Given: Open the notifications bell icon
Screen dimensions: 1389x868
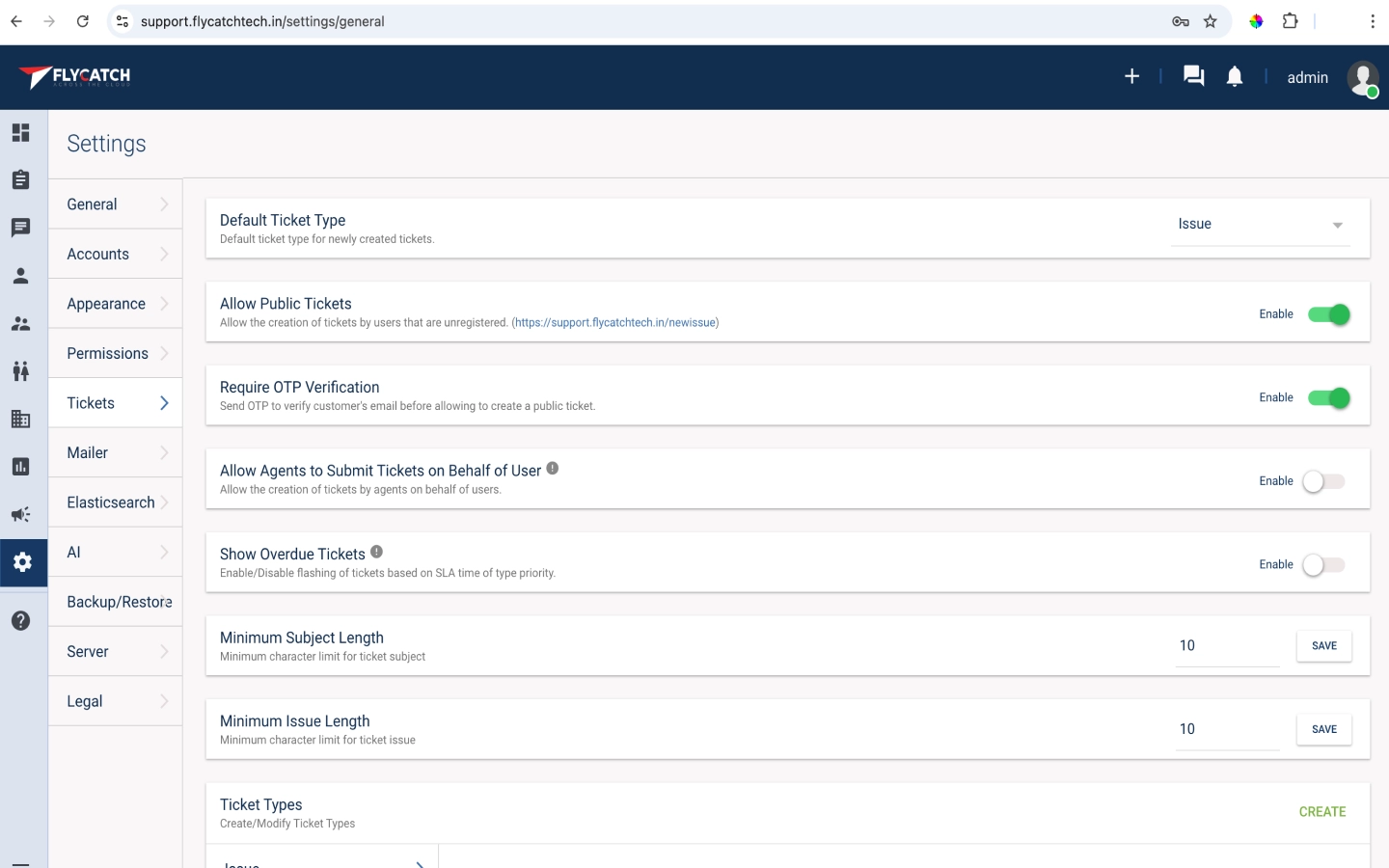Looking at the screenshot, I should click(1234, 76).
